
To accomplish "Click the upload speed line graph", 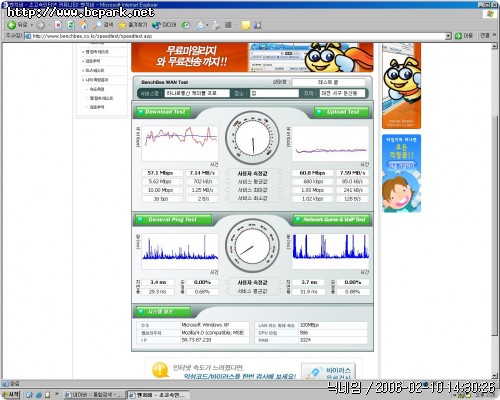I will tap(330, 143).
